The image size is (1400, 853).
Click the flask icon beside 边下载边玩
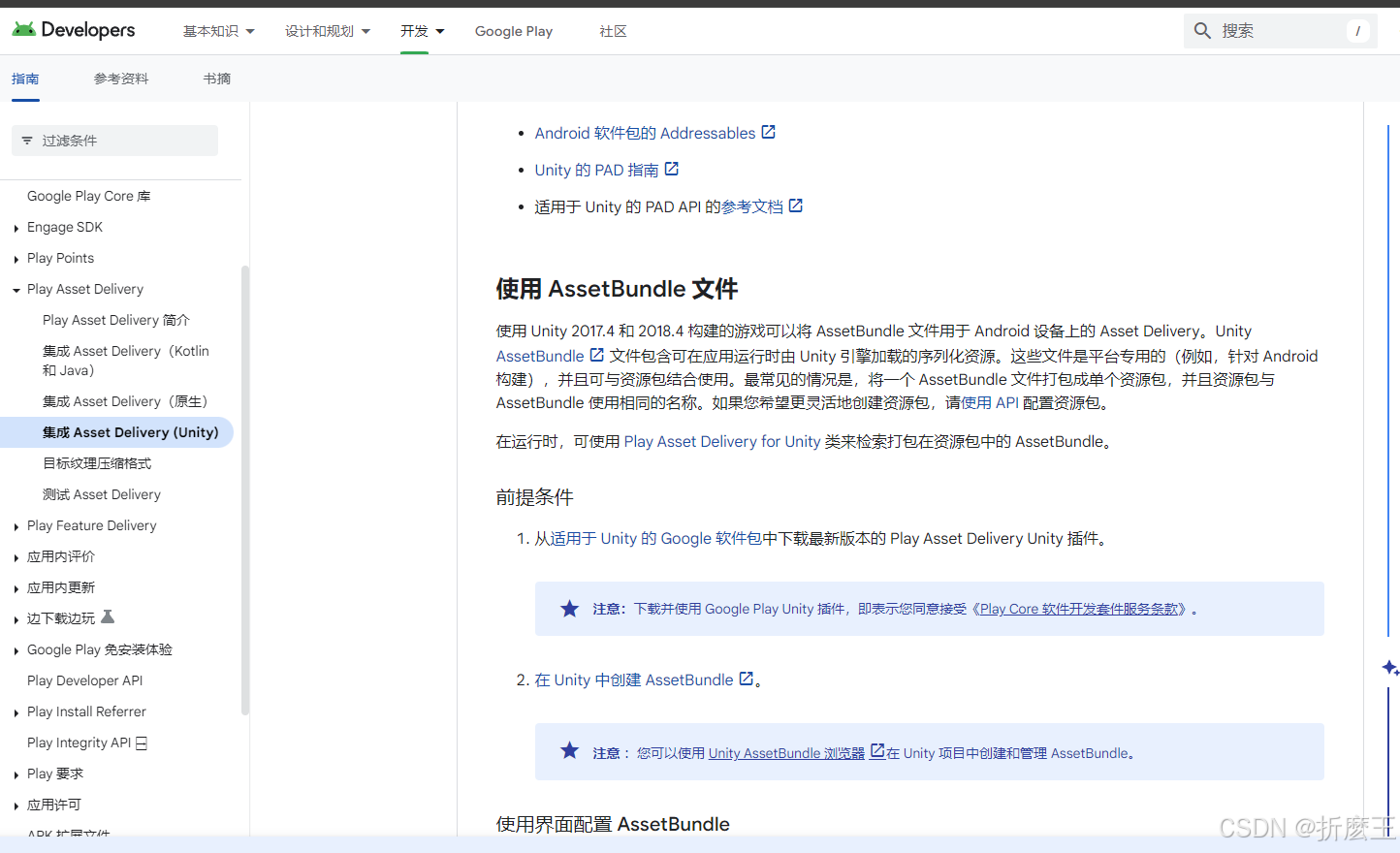click(108, 616)
